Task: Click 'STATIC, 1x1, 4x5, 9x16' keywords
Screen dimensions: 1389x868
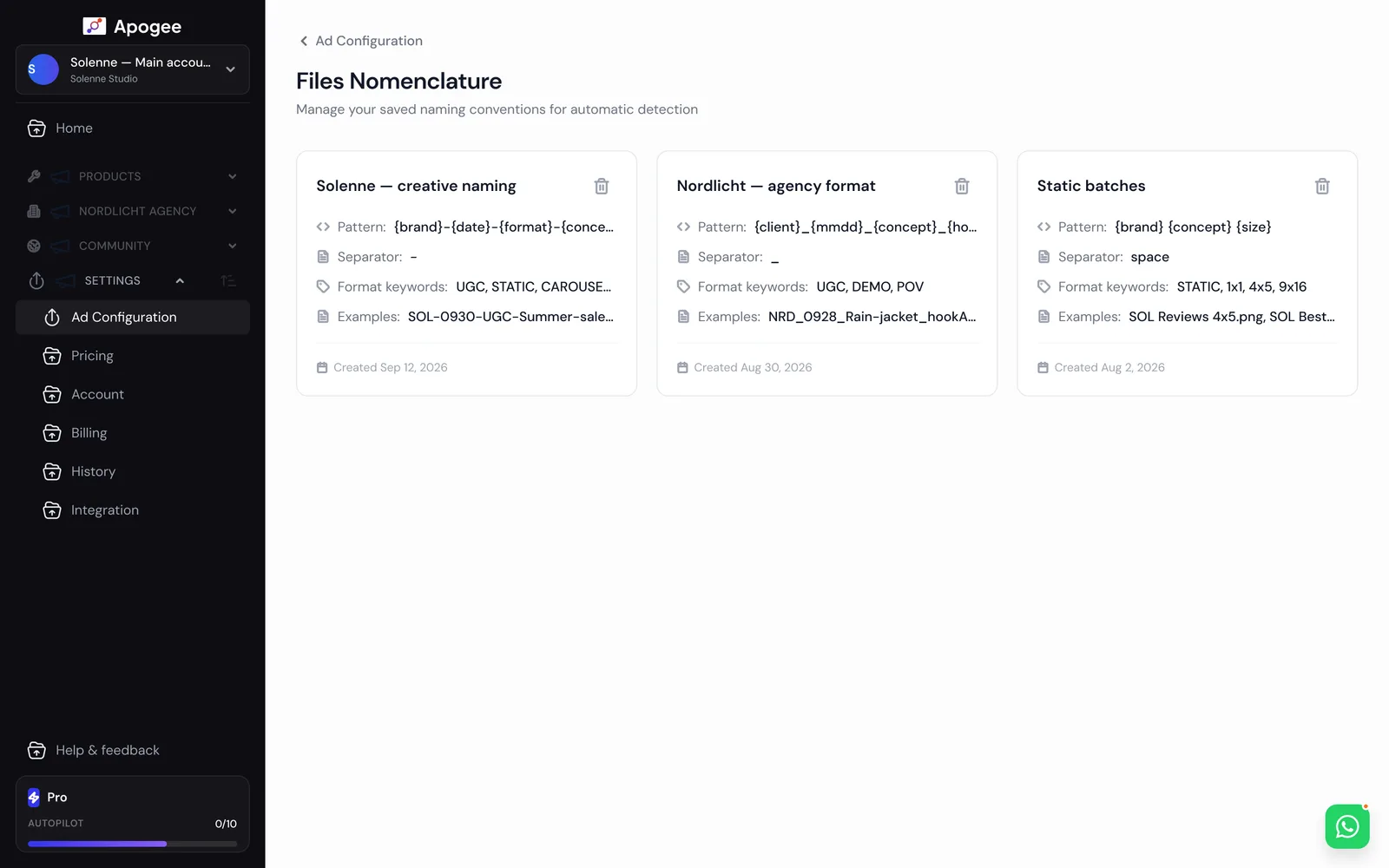Action: [x=1241, y=286]
